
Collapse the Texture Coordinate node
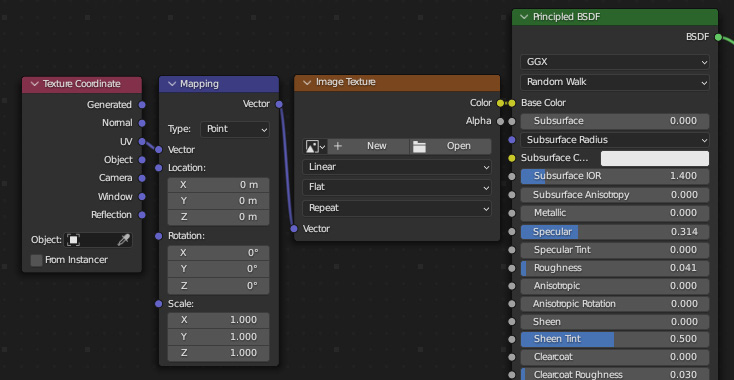click(x=34, y=84)
